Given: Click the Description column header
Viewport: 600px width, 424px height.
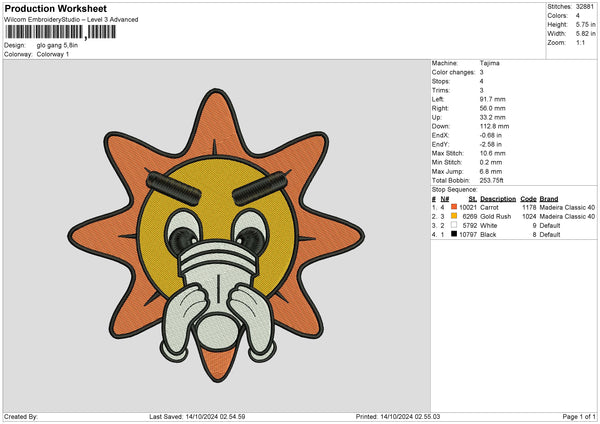Looking at the screenshot, I should 497,199.
